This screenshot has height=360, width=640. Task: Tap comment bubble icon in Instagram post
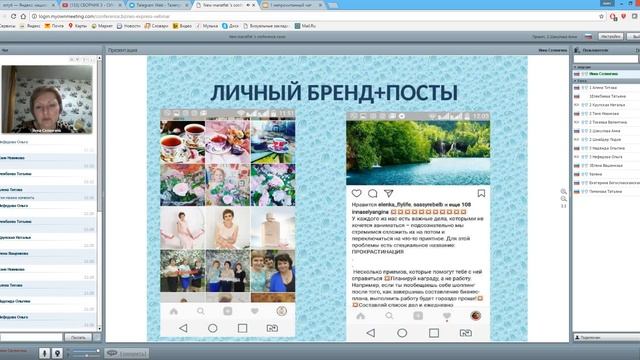[x=373, y=193]
